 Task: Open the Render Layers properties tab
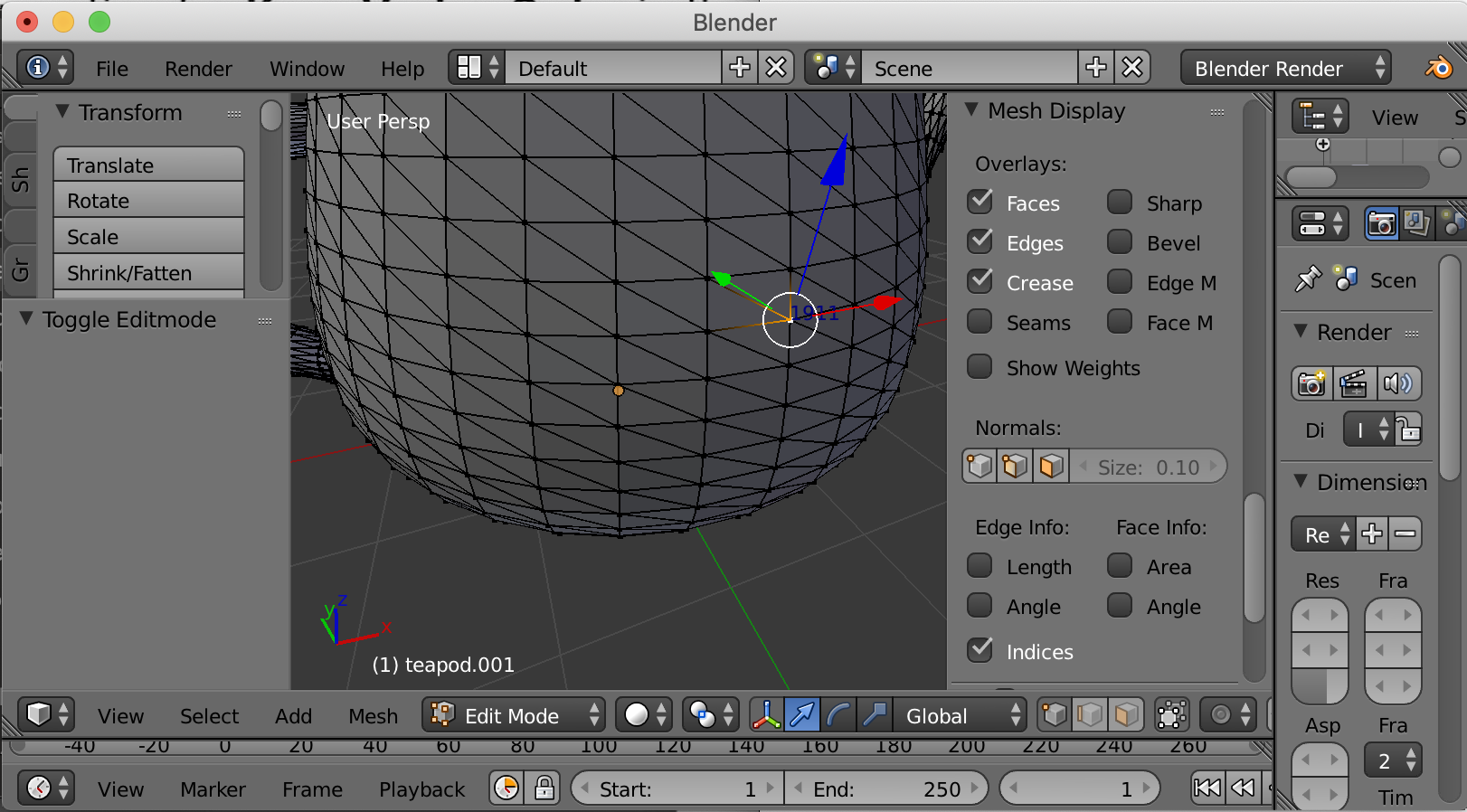[x=1417, y=223]
